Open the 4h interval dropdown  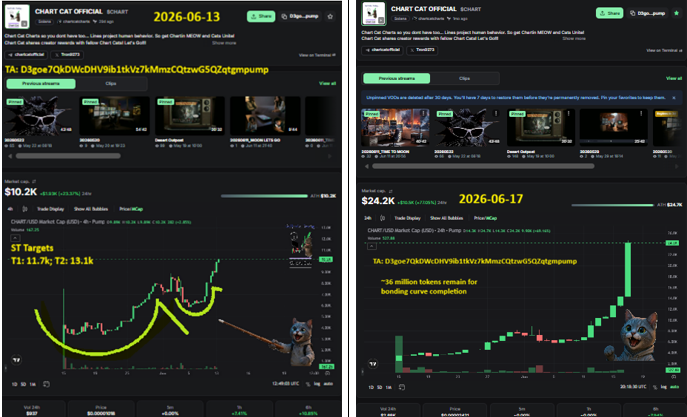click(10, 209)
